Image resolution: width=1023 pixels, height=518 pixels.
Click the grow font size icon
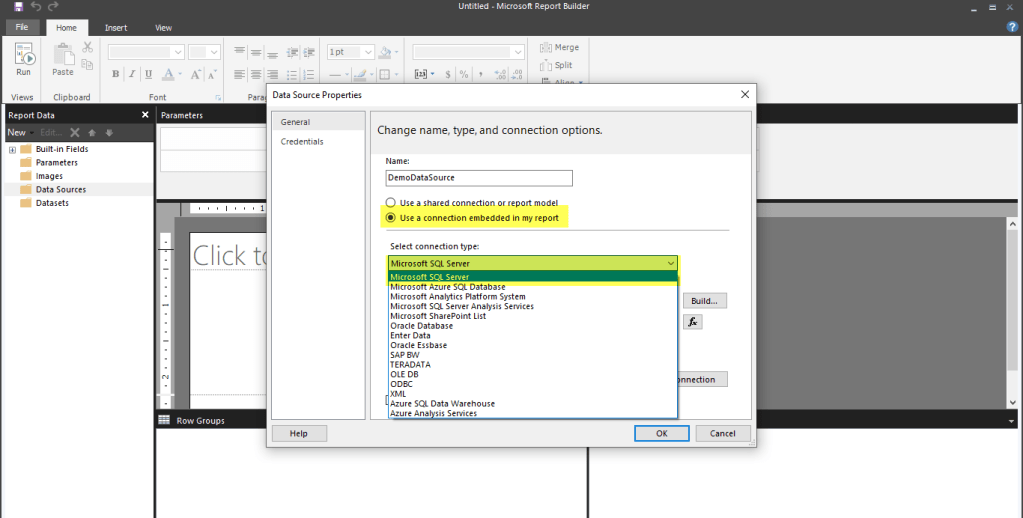click(195, 74)
